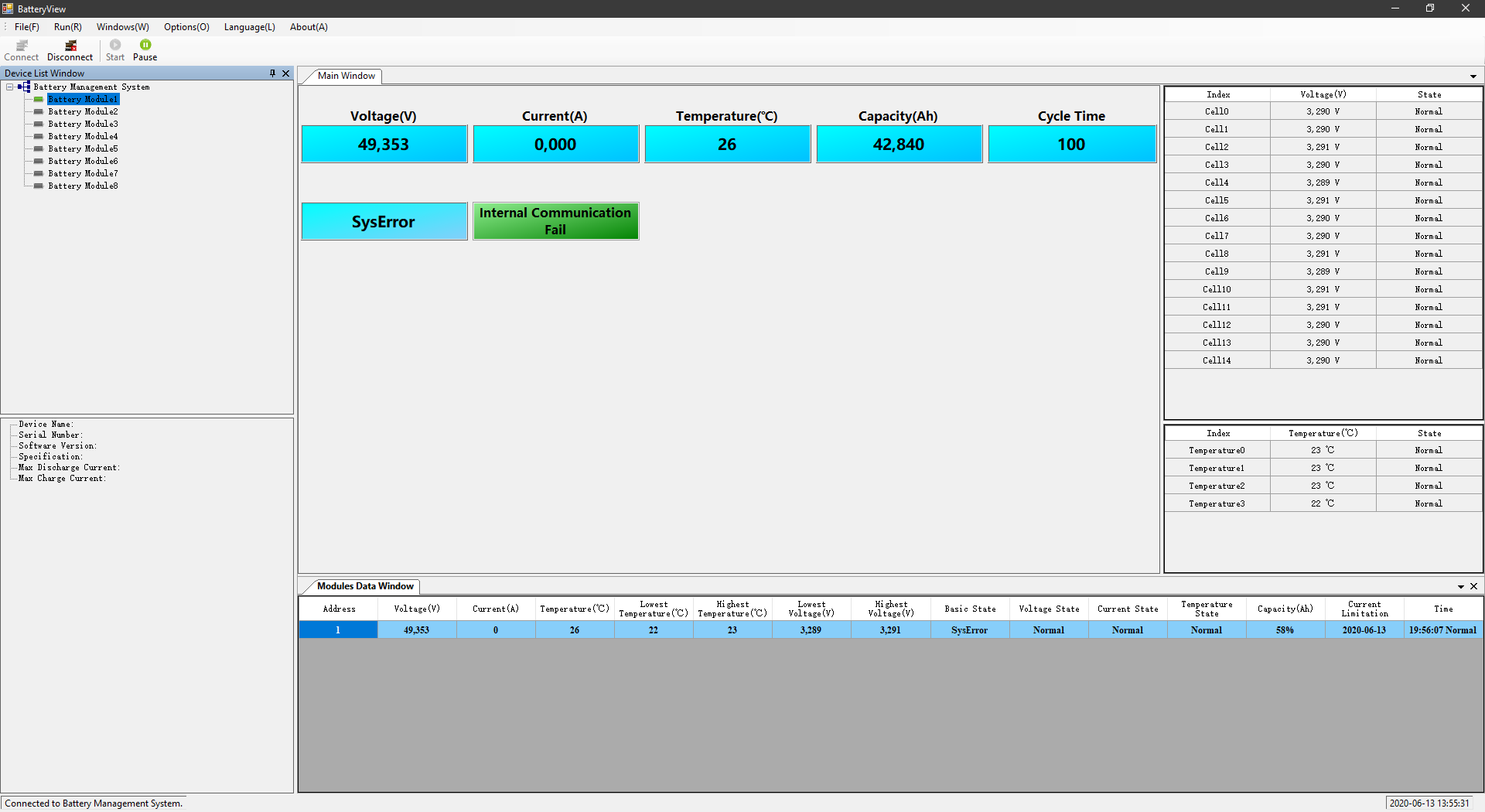Open the File menu

coord(26,27)
